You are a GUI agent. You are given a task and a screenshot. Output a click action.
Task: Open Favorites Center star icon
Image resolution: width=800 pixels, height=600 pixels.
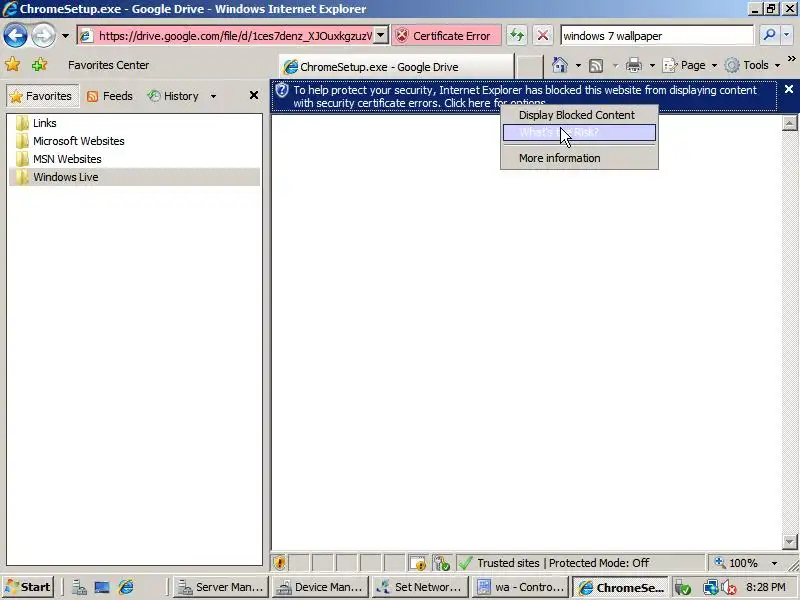[x=12, y=65]
